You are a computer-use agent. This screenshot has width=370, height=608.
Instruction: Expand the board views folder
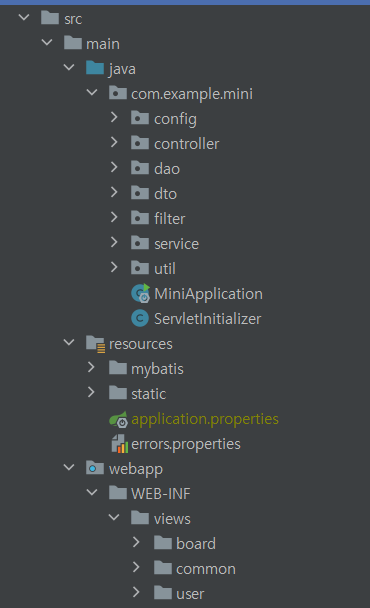(x=136, y=542)
